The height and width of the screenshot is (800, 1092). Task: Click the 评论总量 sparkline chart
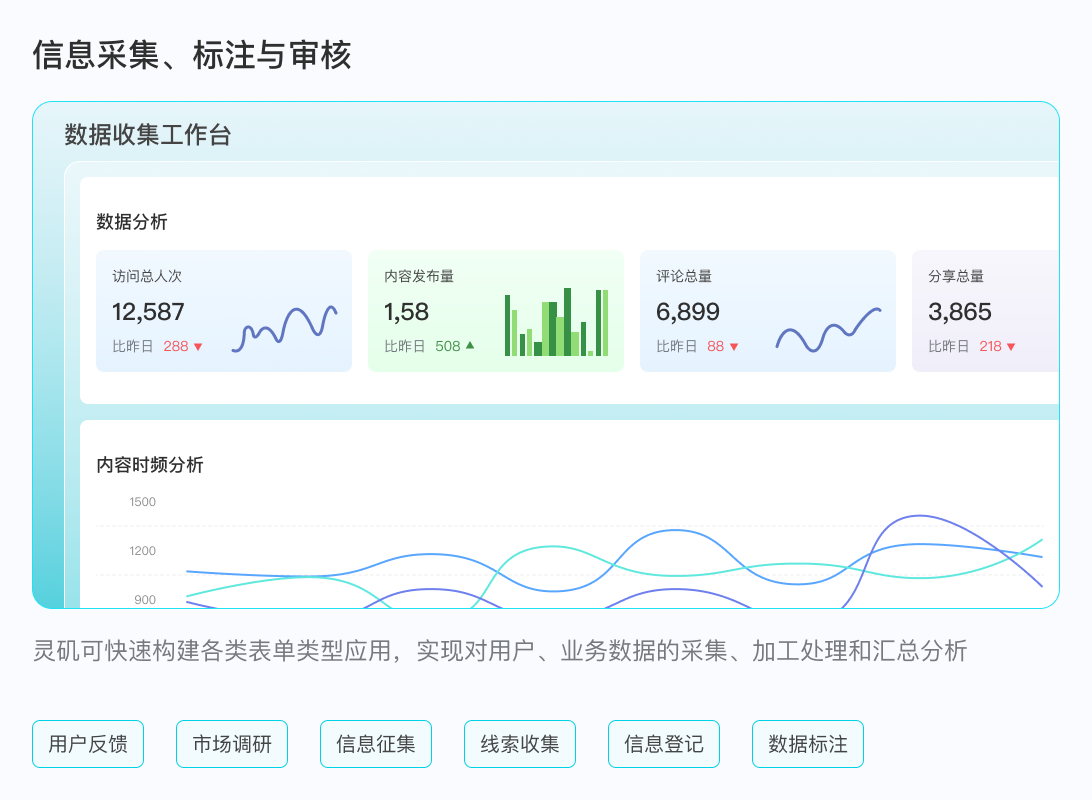[829, 329]
